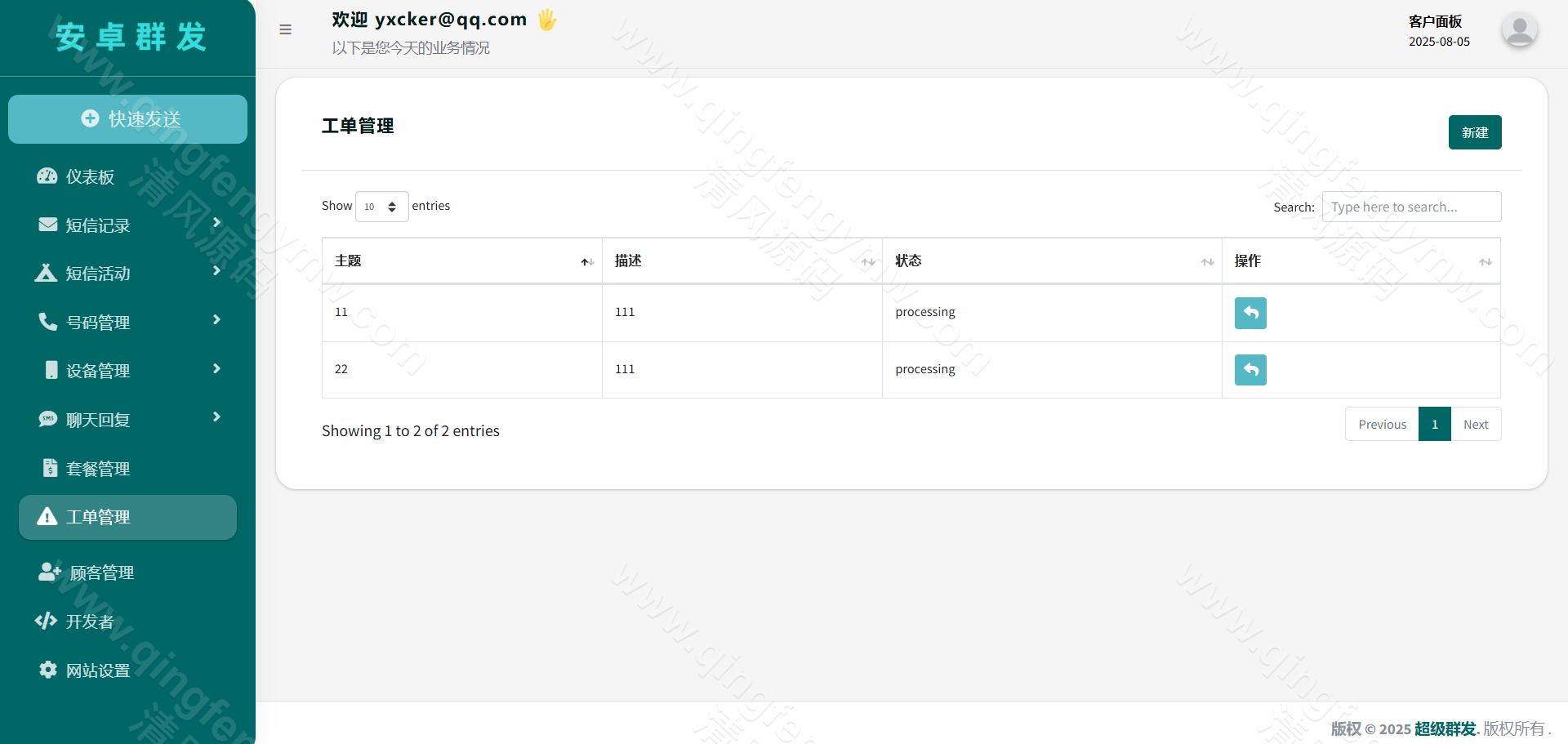Click the 套餐管理 invoice file icon

click(x=51, y=468)
